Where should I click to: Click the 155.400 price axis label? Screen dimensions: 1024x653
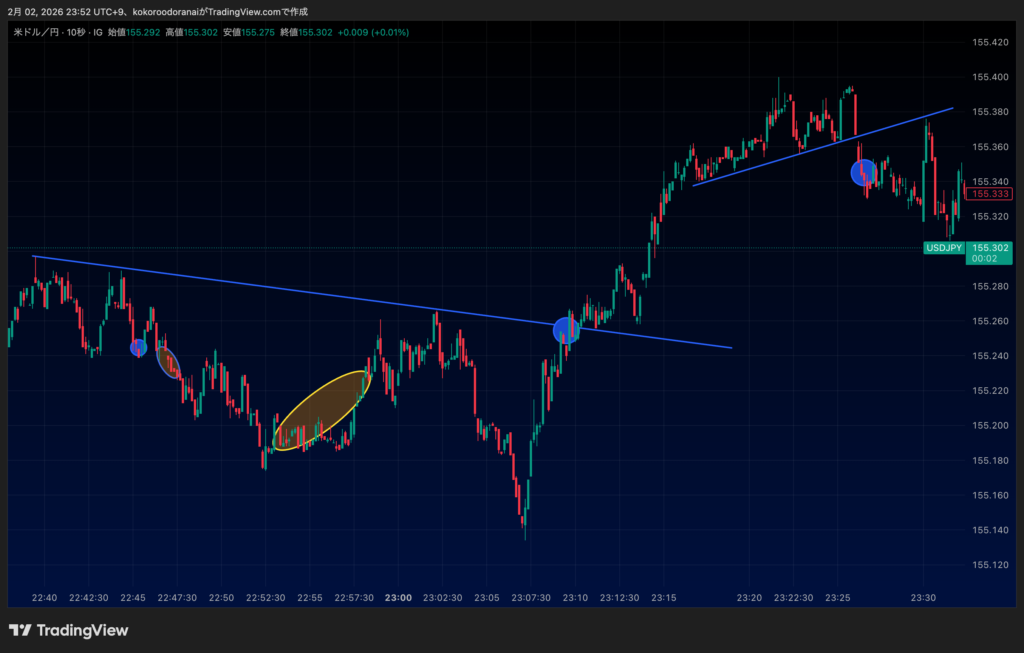pyautogui.click(x=989, y=77)
